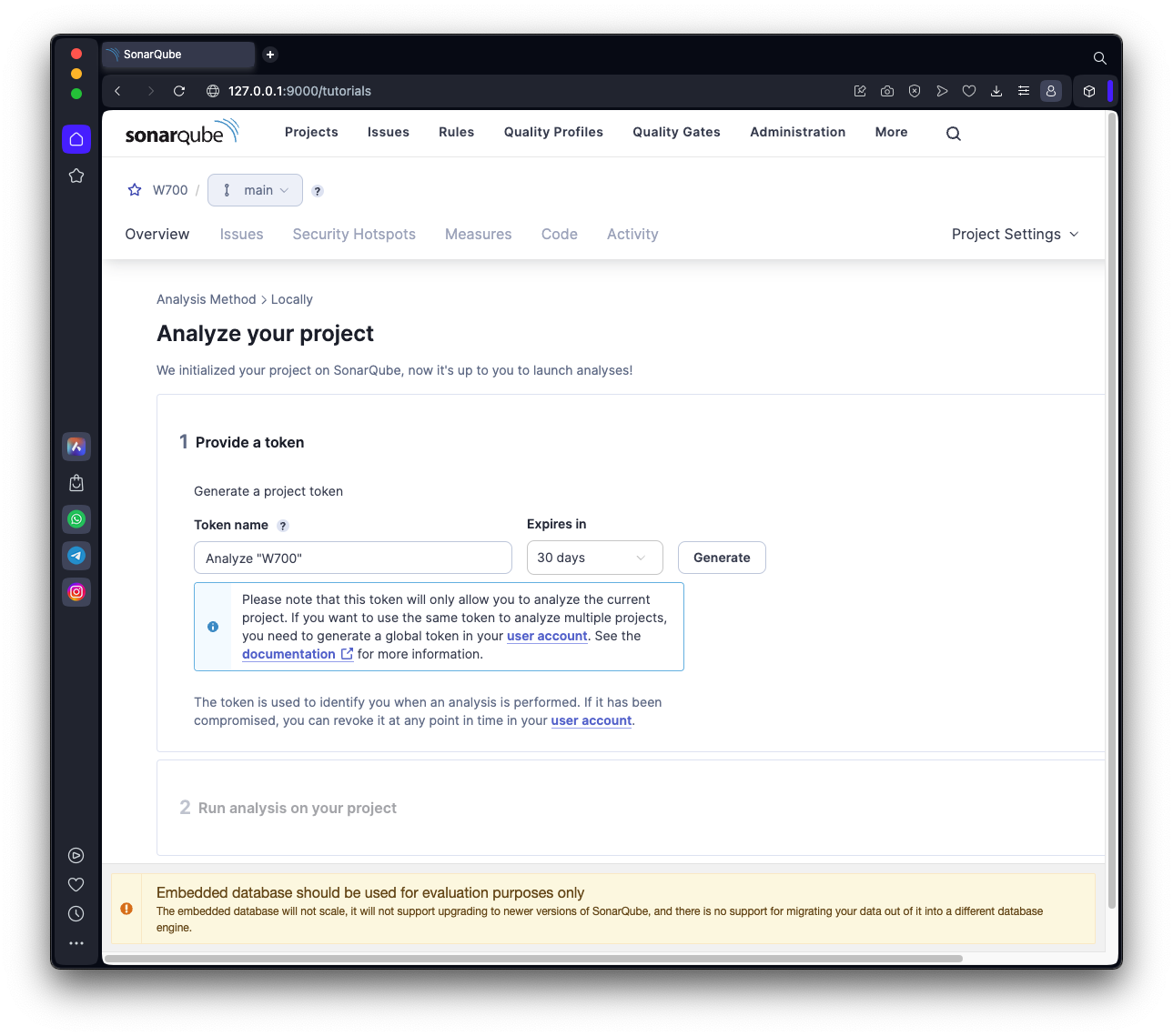This screenshot has width=1173, height=1036.
Task: Open the Activity tab
Action: pos(632,234)
